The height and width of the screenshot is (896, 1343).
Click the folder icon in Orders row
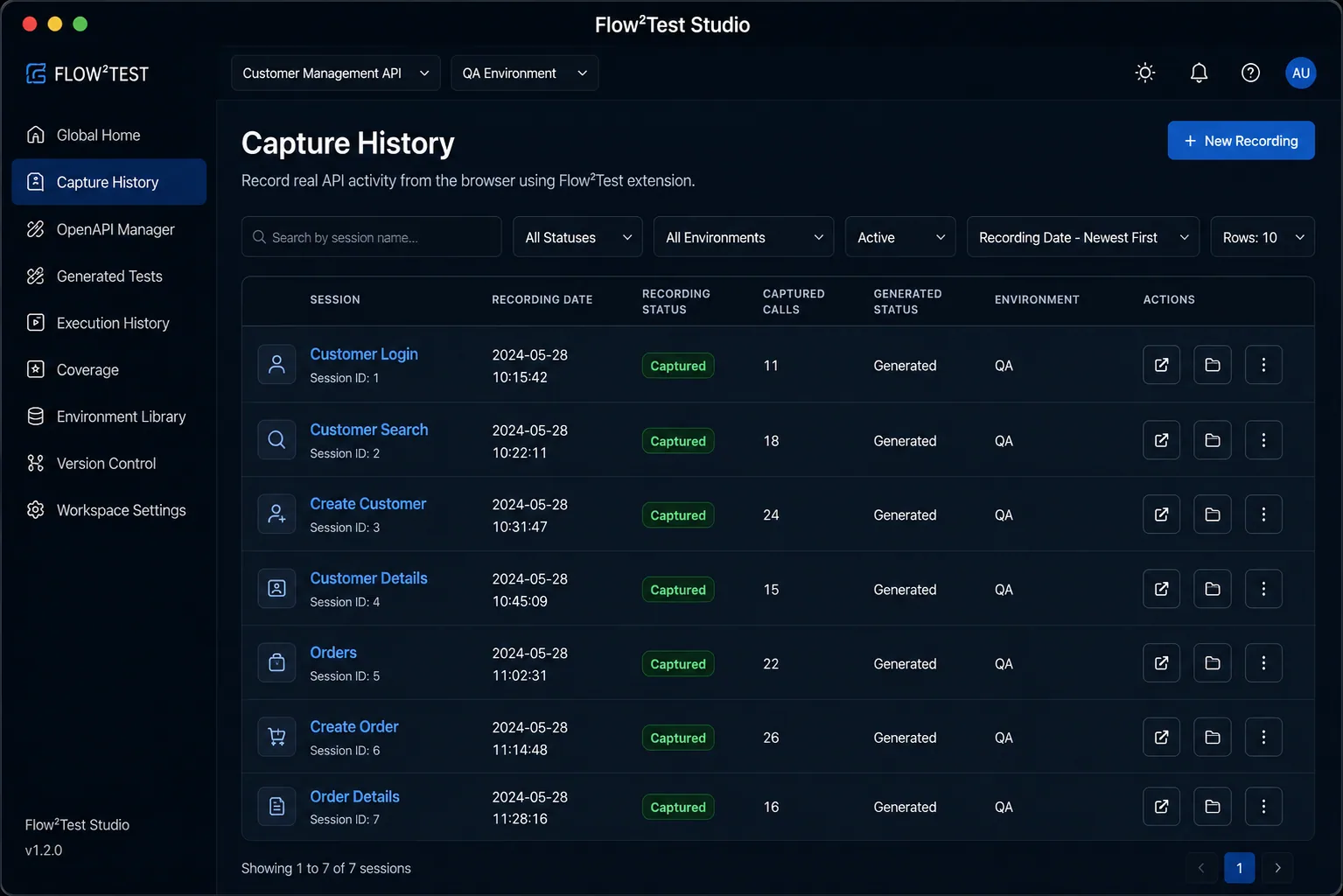pos(1212,663)
